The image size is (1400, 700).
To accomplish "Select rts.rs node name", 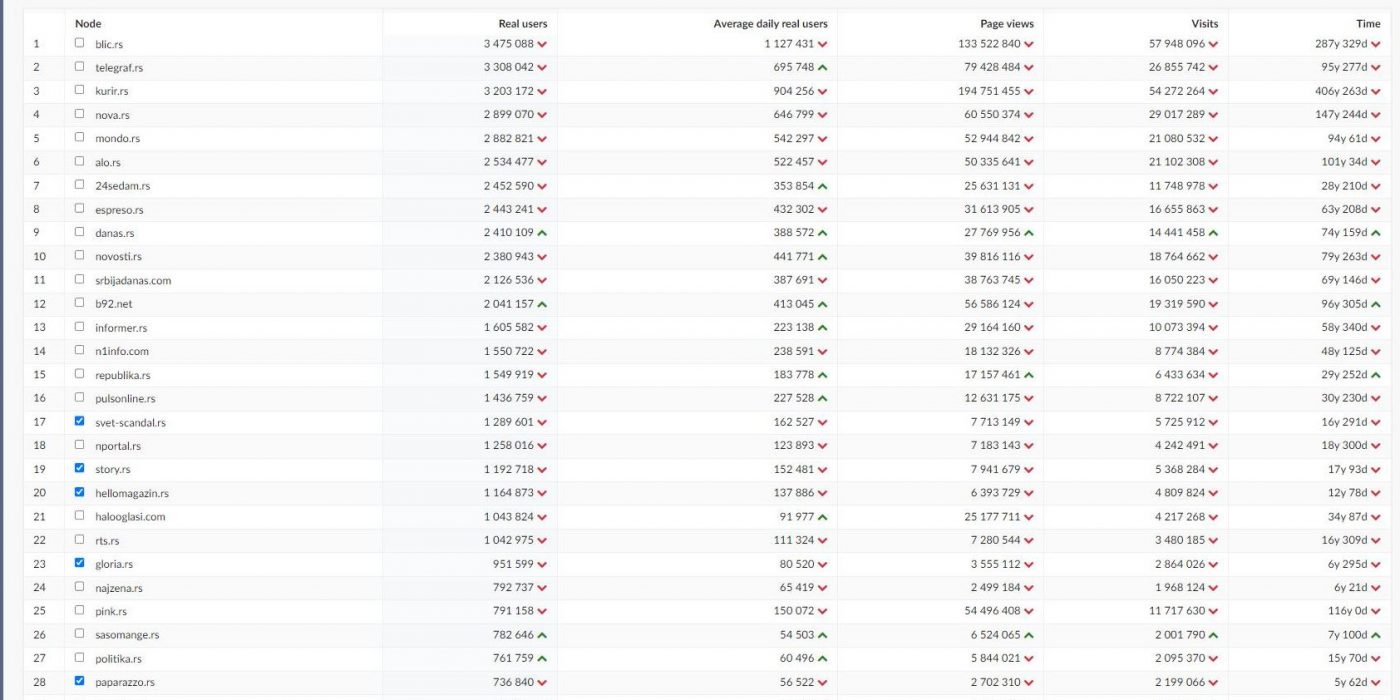I will (x=107, y=541).
